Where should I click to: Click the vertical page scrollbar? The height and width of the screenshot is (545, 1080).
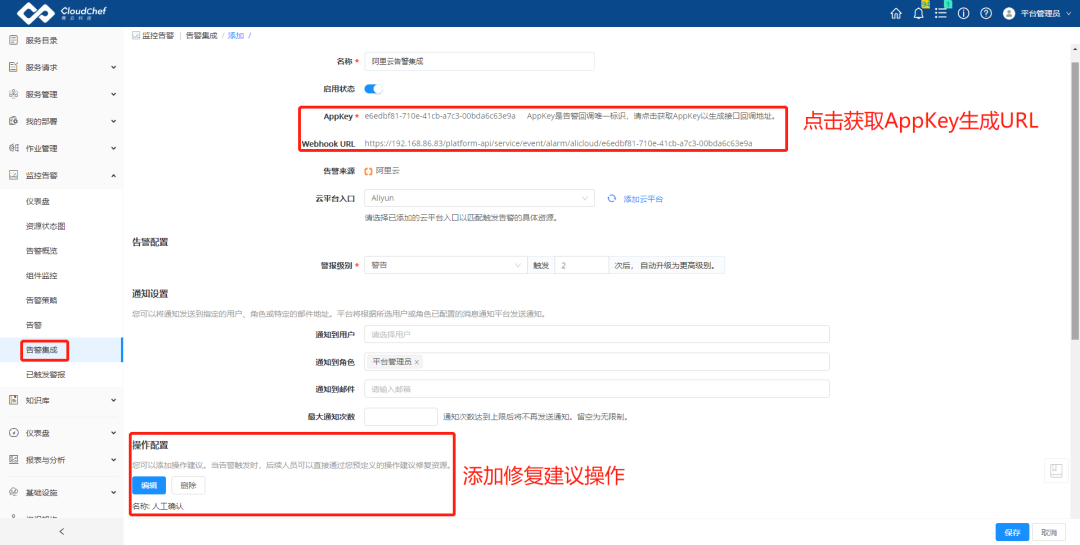point(1074,200)
